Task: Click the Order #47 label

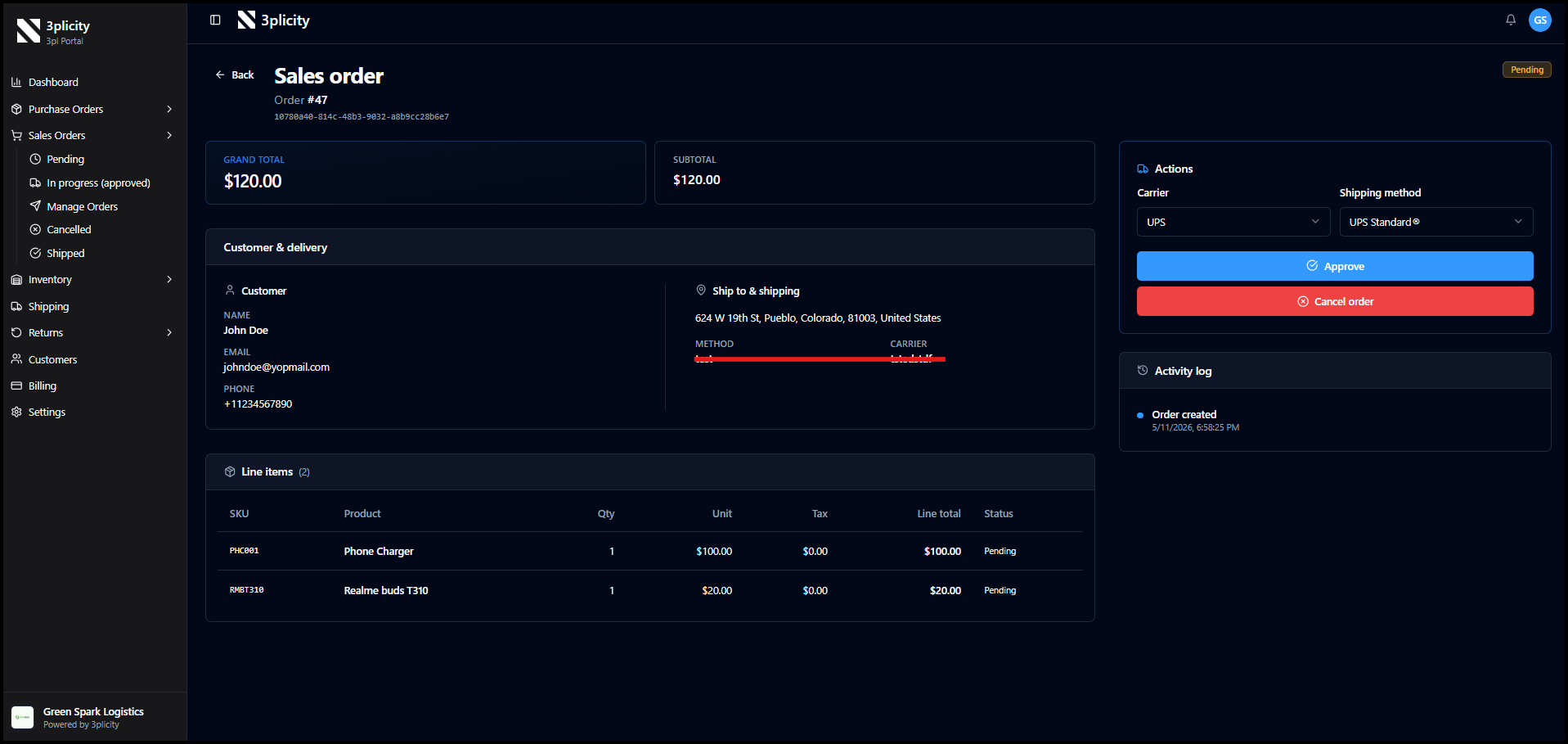Action: tap(301, 100)
